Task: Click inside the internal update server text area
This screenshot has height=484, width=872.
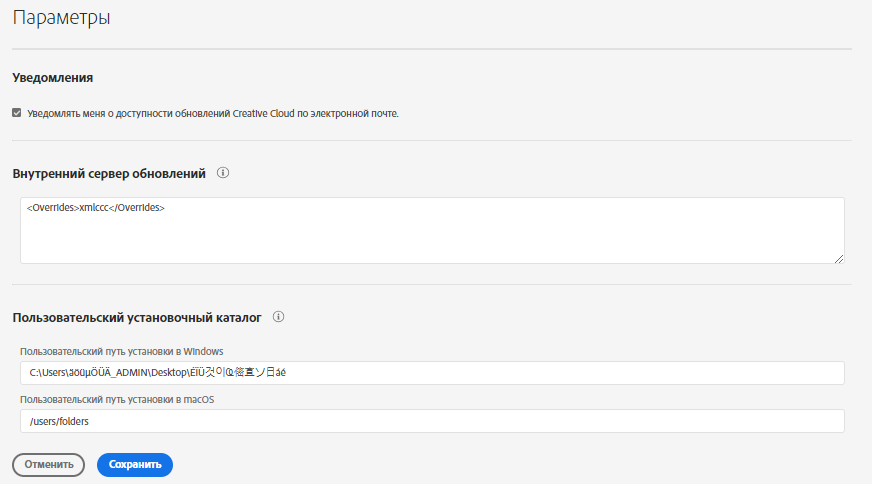Action: coord(431,238)
